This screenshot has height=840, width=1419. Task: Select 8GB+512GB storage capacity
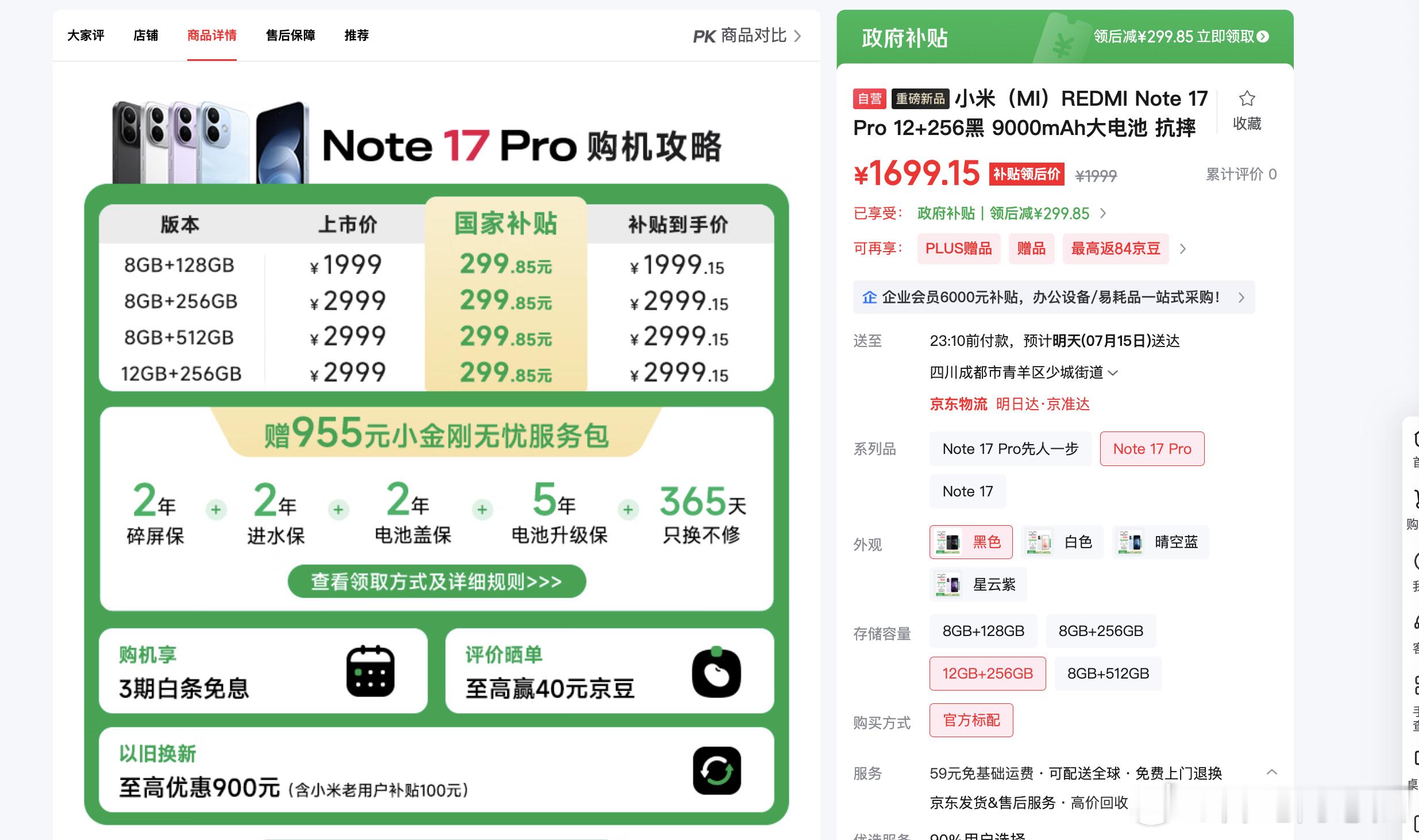tap(1108, 673)
